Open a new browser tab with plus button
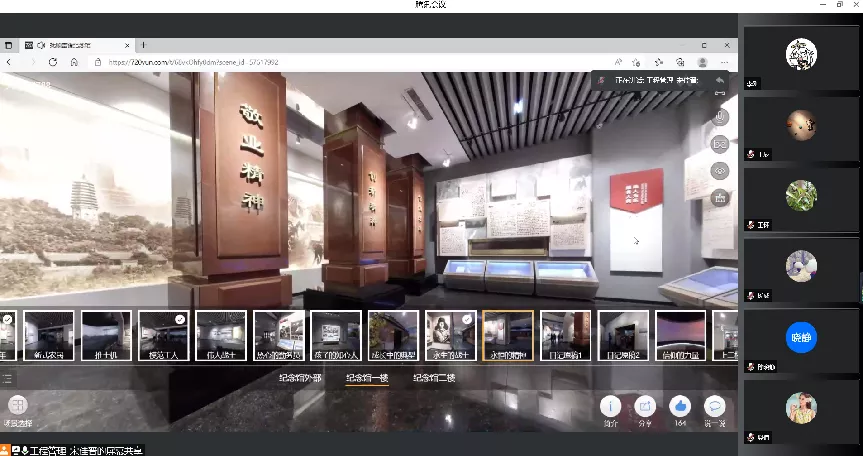The width and height of the screenshot is (863, 456). [x=144, y=45]
